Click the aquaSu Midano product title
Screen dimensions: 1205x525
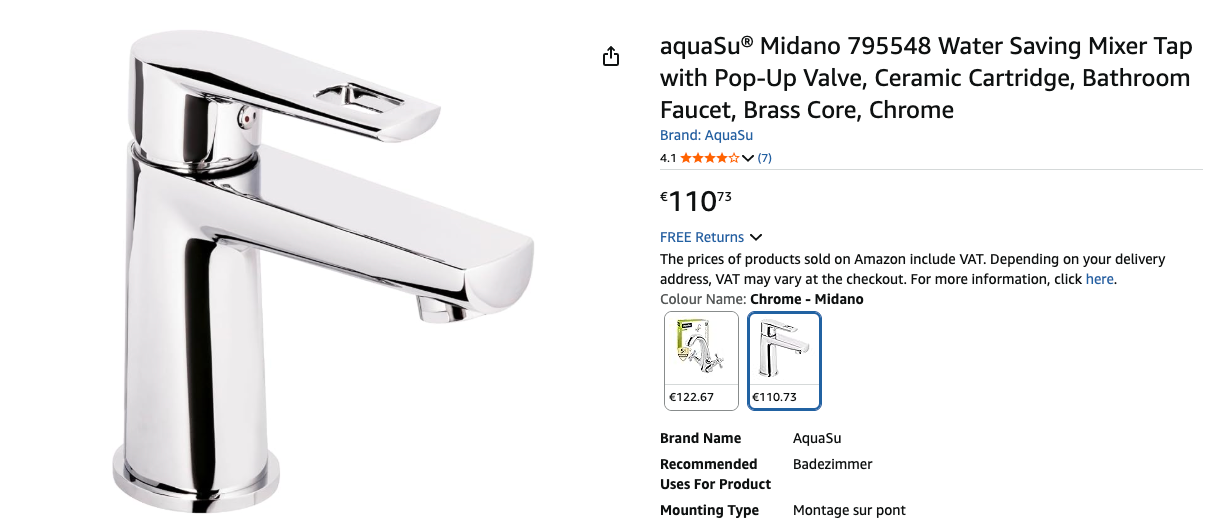click(925, 78)
